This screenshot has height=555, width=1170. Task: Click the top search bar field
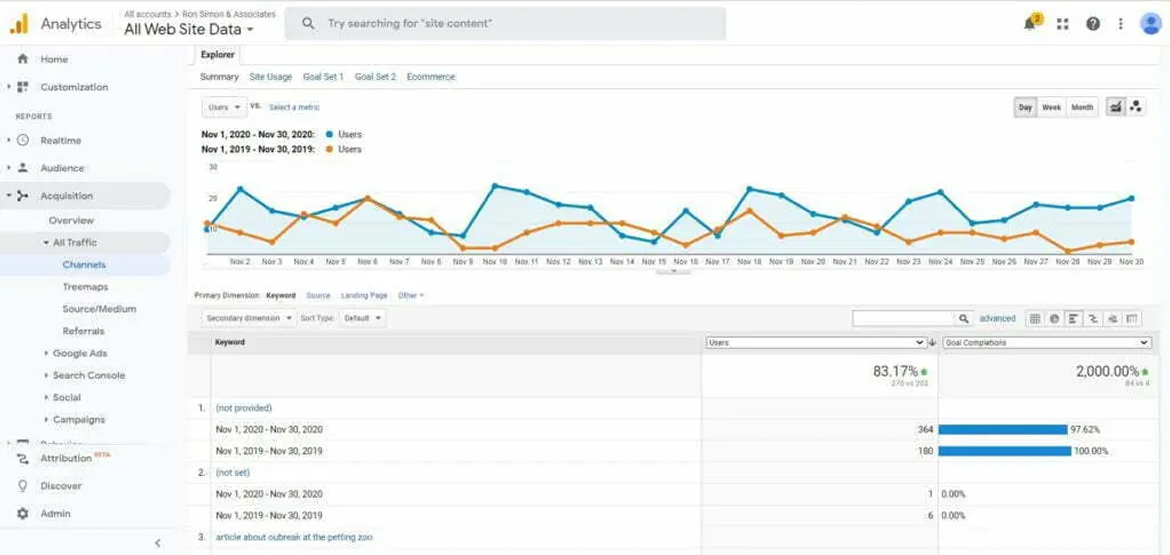[505, 23]
